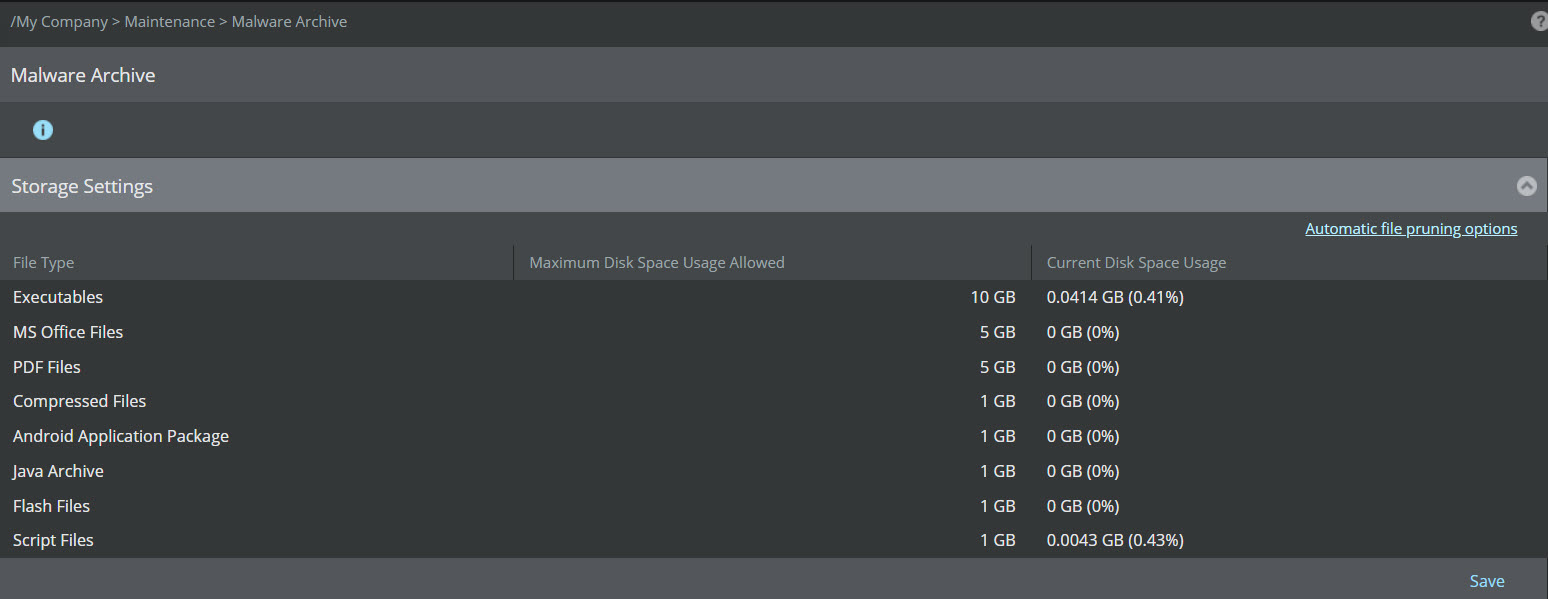Edit the 1 GB limit for Flash Files

[998, 506]
